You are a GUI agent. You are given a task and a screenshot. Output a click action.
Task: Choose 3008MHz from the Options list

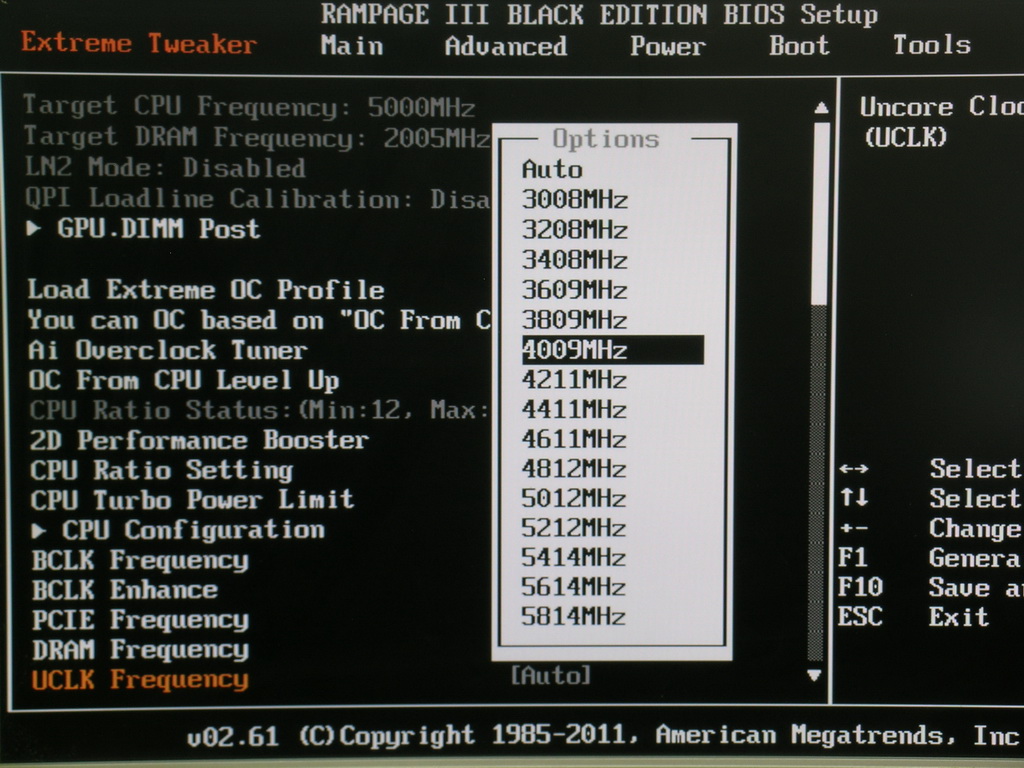[x=575, y=199]
